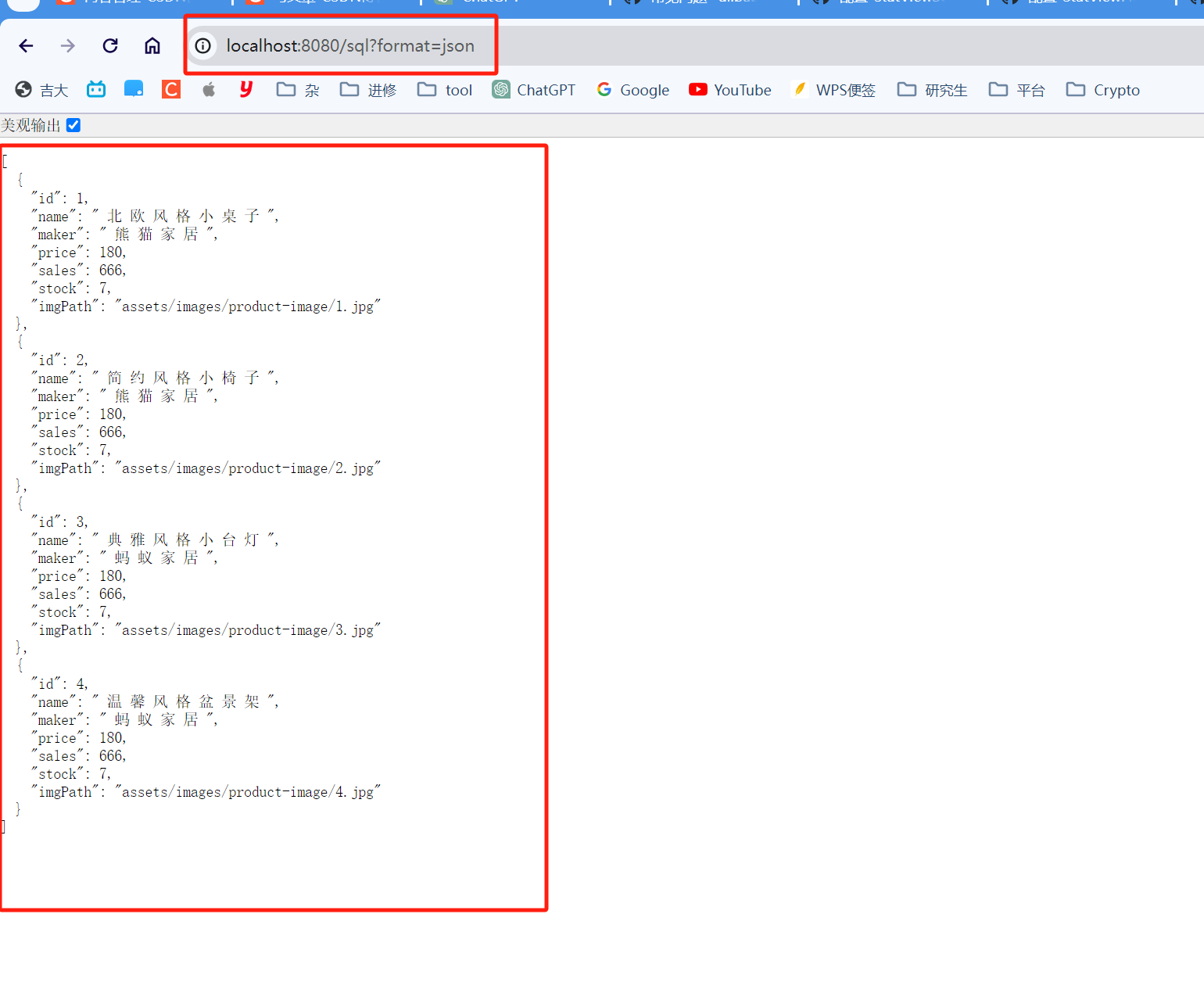Viewport: 1204px width, 993px height.
Task: Open the 研究生 bookmarks folder
Action: (x=933, y=90)
